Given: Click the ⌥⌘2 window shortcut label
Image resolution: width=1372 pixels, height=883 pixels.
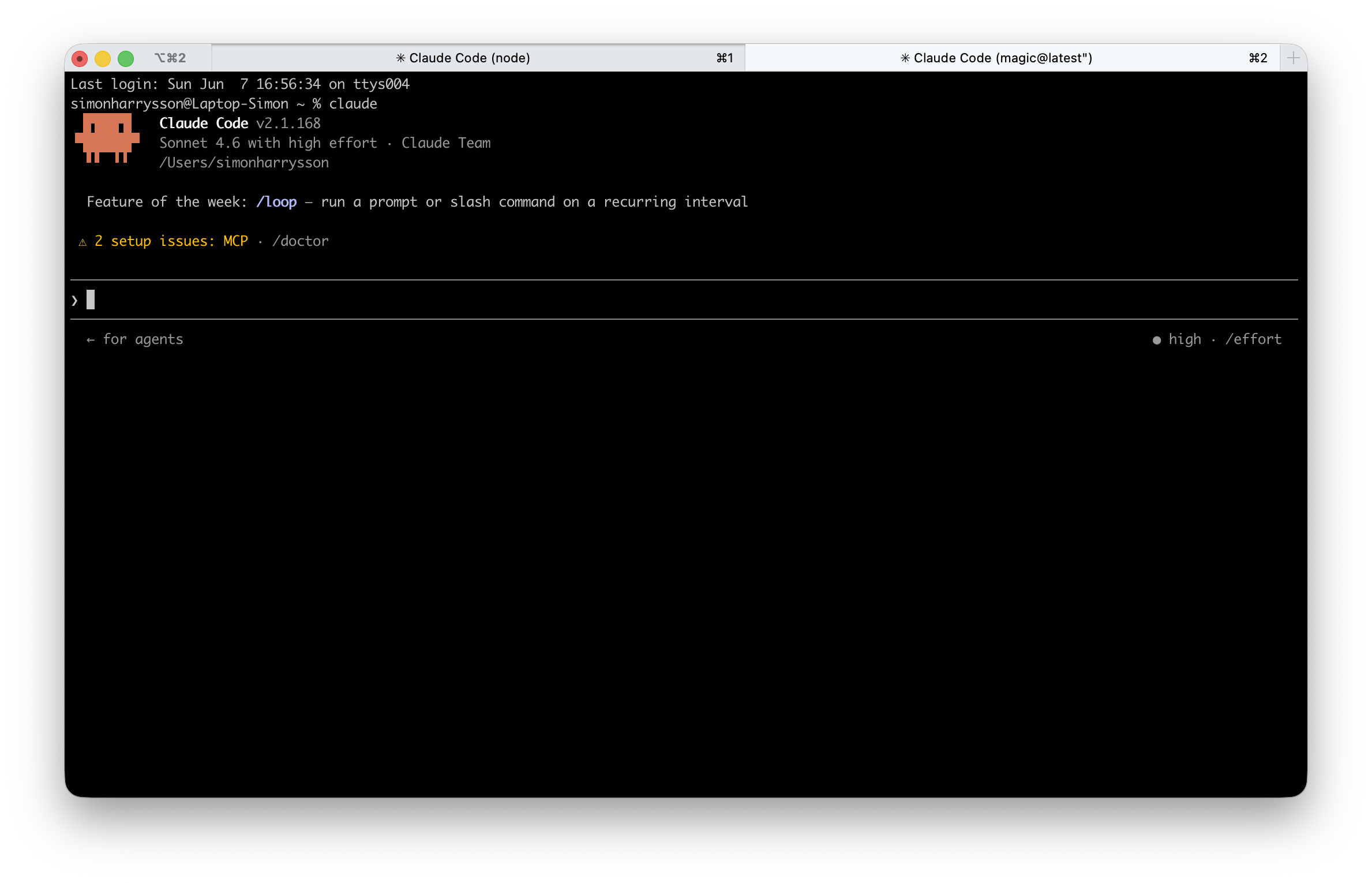Looking at the screenshot, I should click(x=170, y=58).
